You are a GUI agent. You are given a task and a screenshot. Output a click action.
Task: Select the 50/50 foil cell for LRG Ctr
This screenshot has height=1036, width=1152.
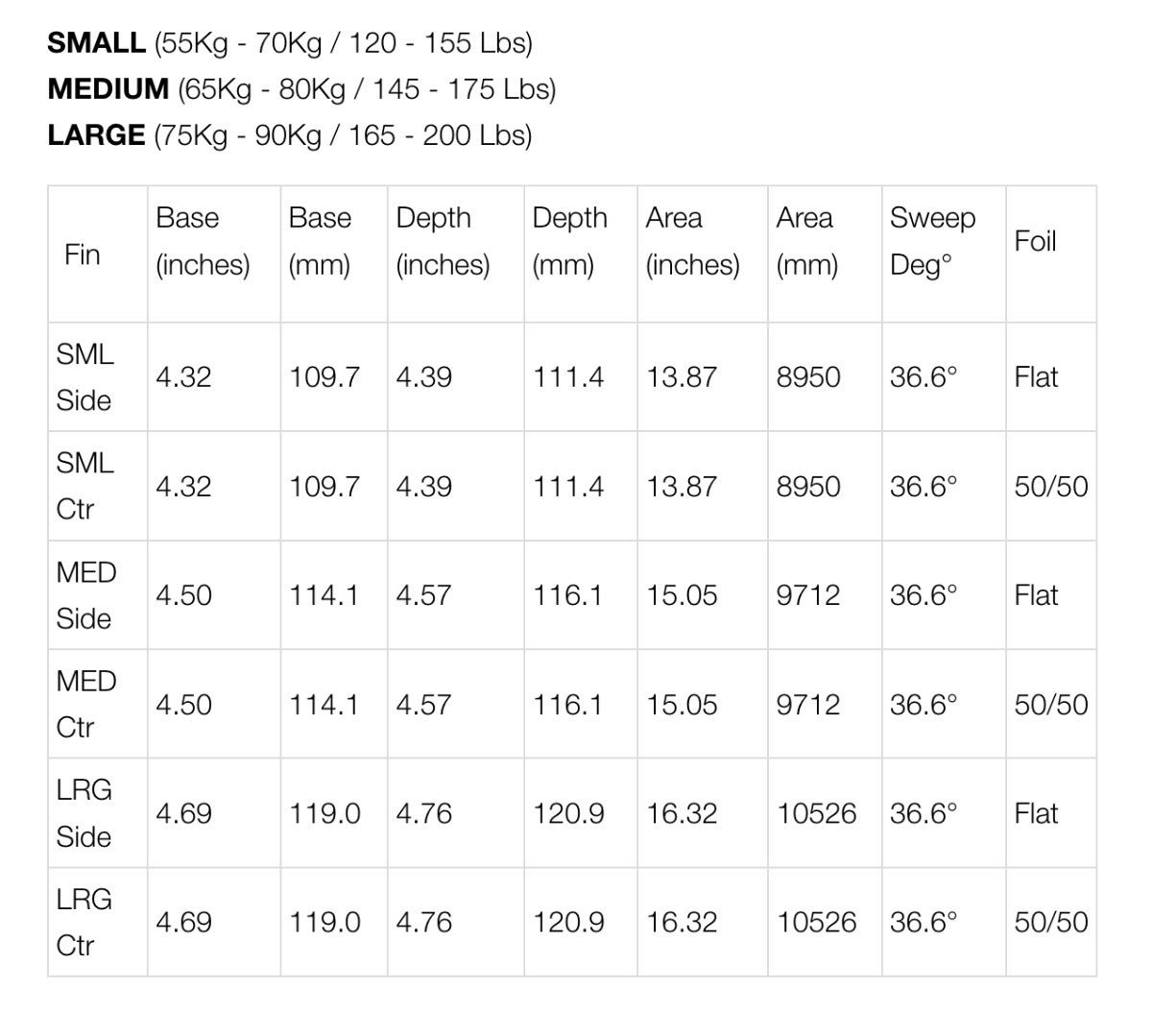pos(1051,922)
